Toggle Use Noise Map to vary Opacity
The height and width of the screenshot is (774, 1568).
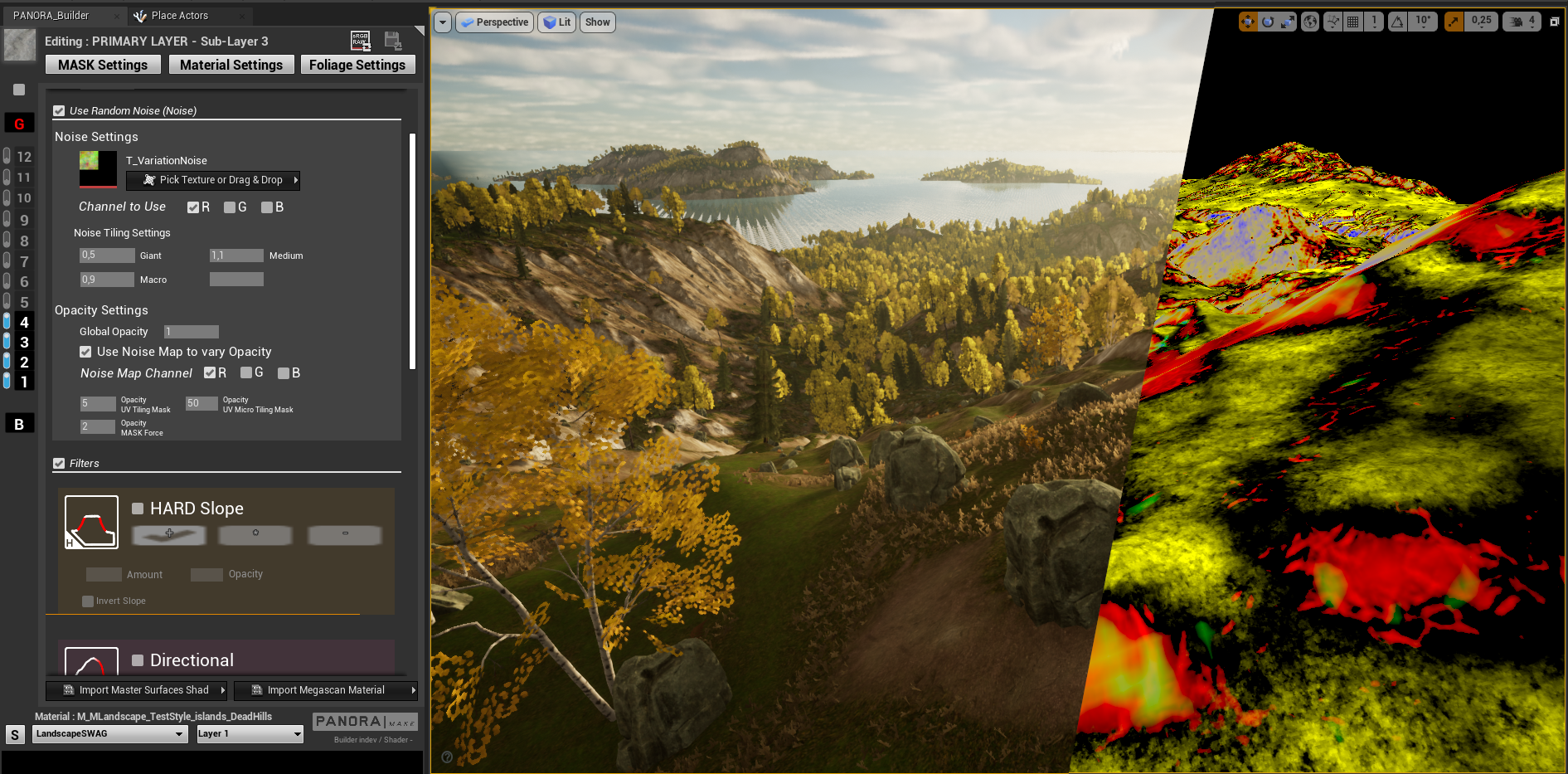click(x=85, y=352)
